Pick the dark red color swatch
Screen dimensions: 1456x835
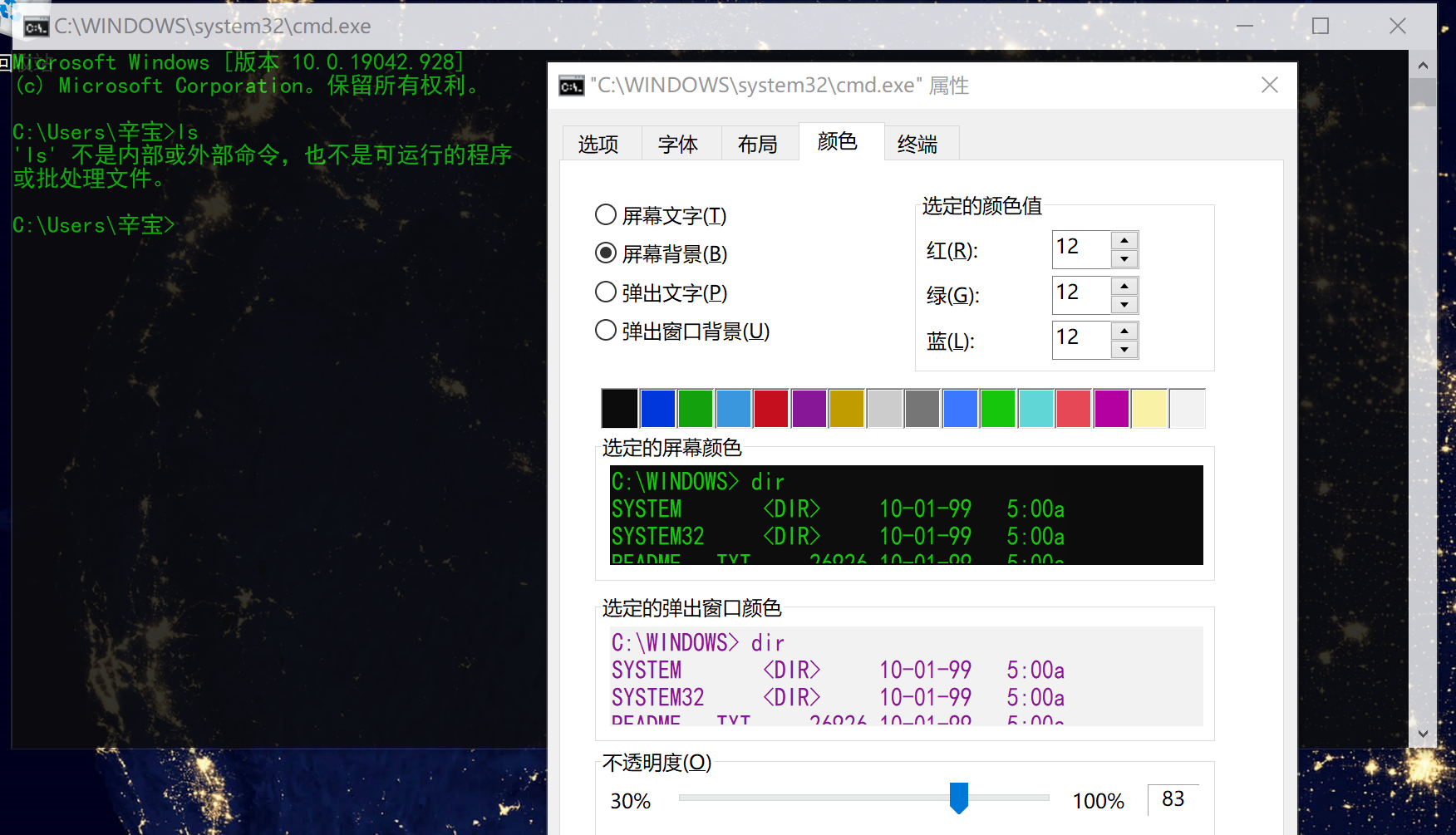click(771, 408)
